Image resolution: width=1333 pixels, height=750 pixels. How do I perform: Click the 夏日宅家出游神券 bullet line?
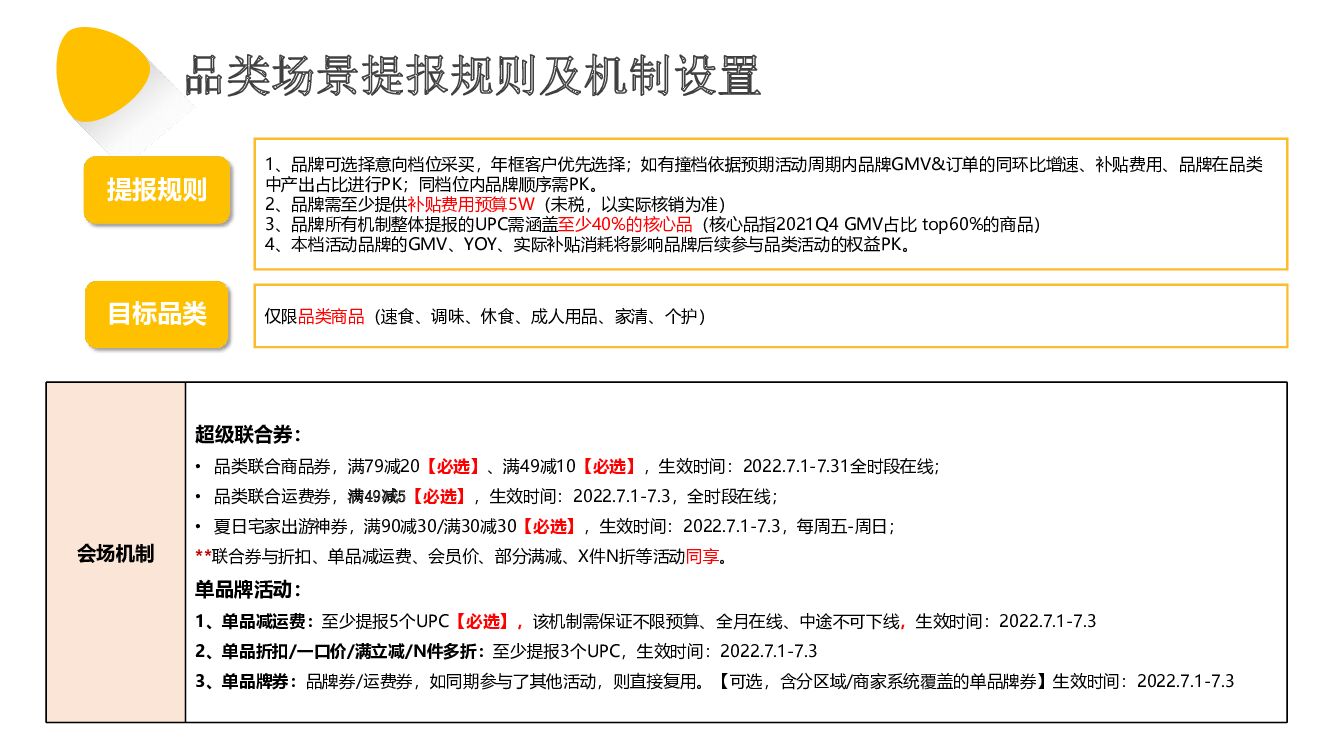(x=545, y=526)
